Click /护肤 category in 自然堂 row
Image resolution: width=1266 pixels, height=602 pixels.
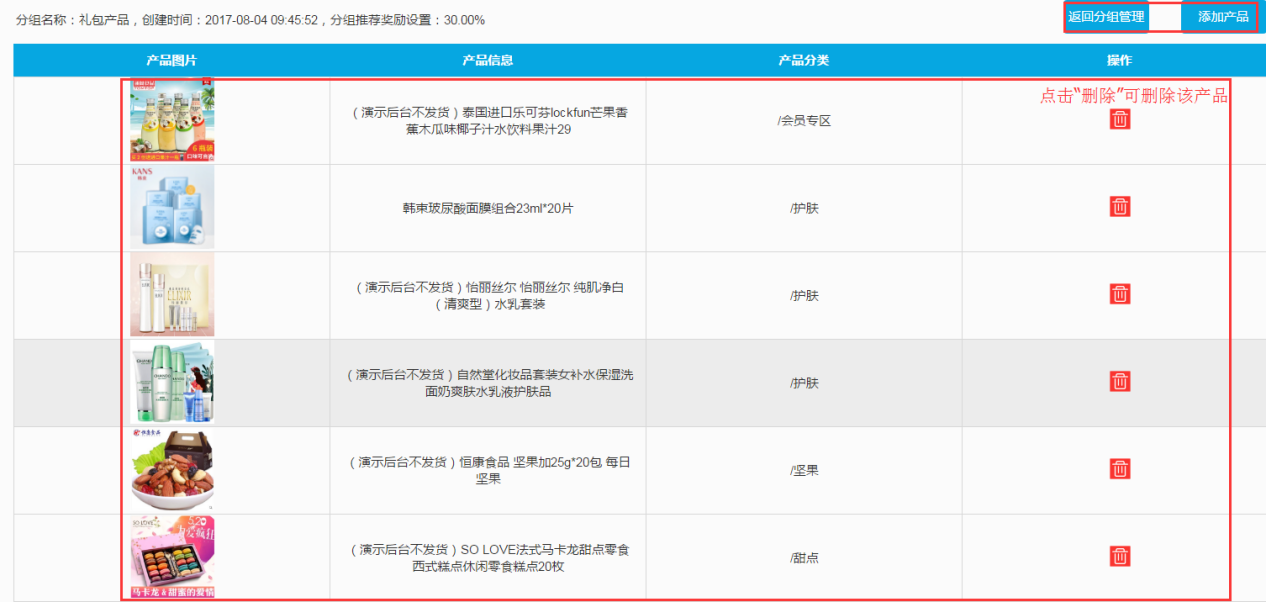click(x=804, y=383)
